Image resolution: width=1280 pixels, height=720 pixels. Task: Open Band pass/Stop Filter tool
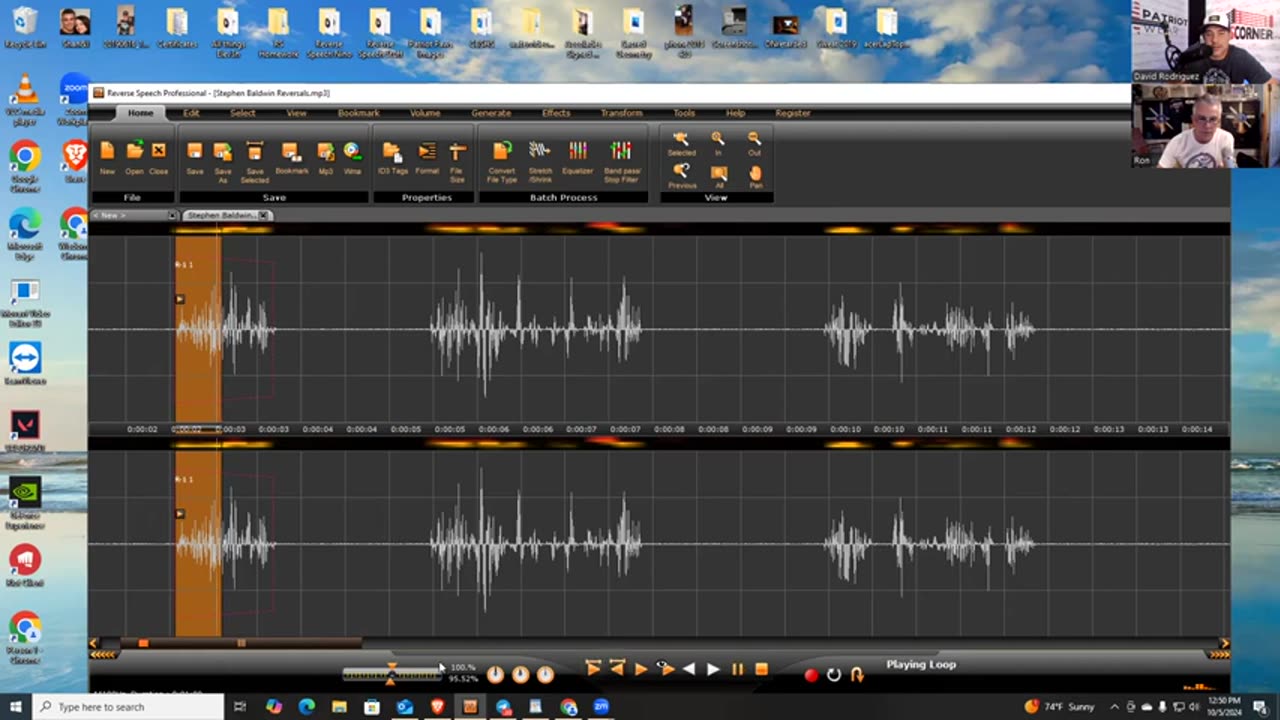tap(621, 160)
